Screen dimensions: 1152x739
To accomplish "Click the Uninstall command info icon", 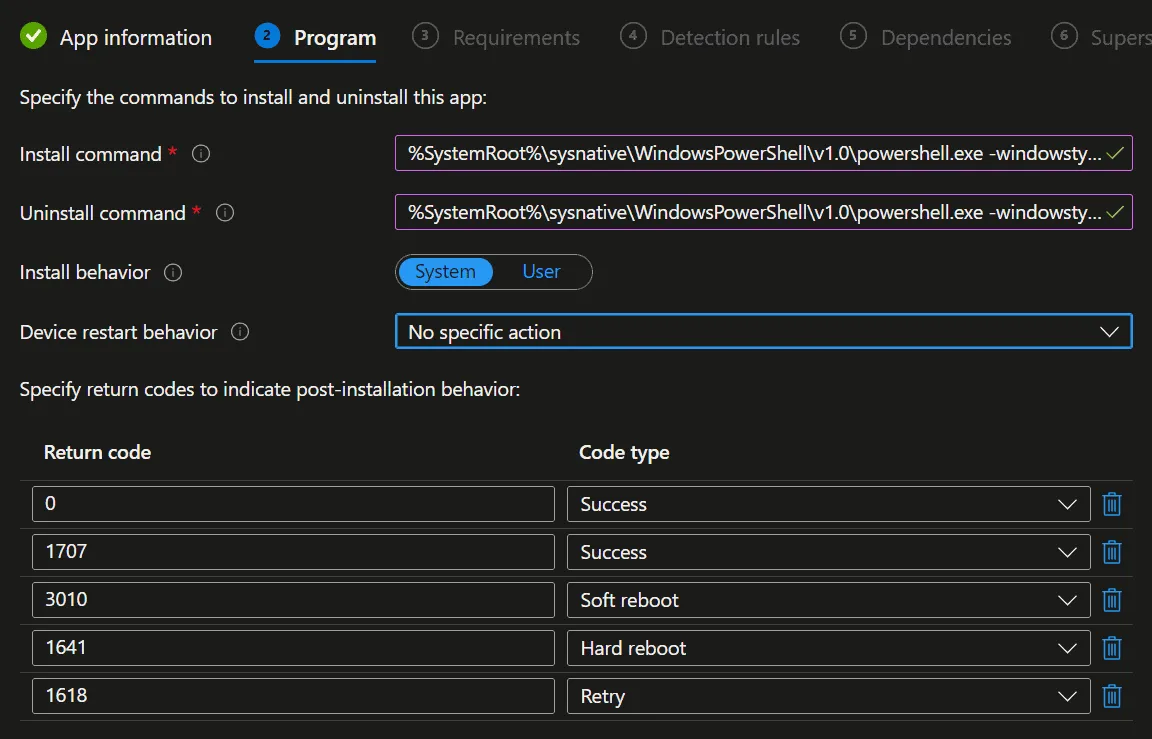I will (225, 213).
